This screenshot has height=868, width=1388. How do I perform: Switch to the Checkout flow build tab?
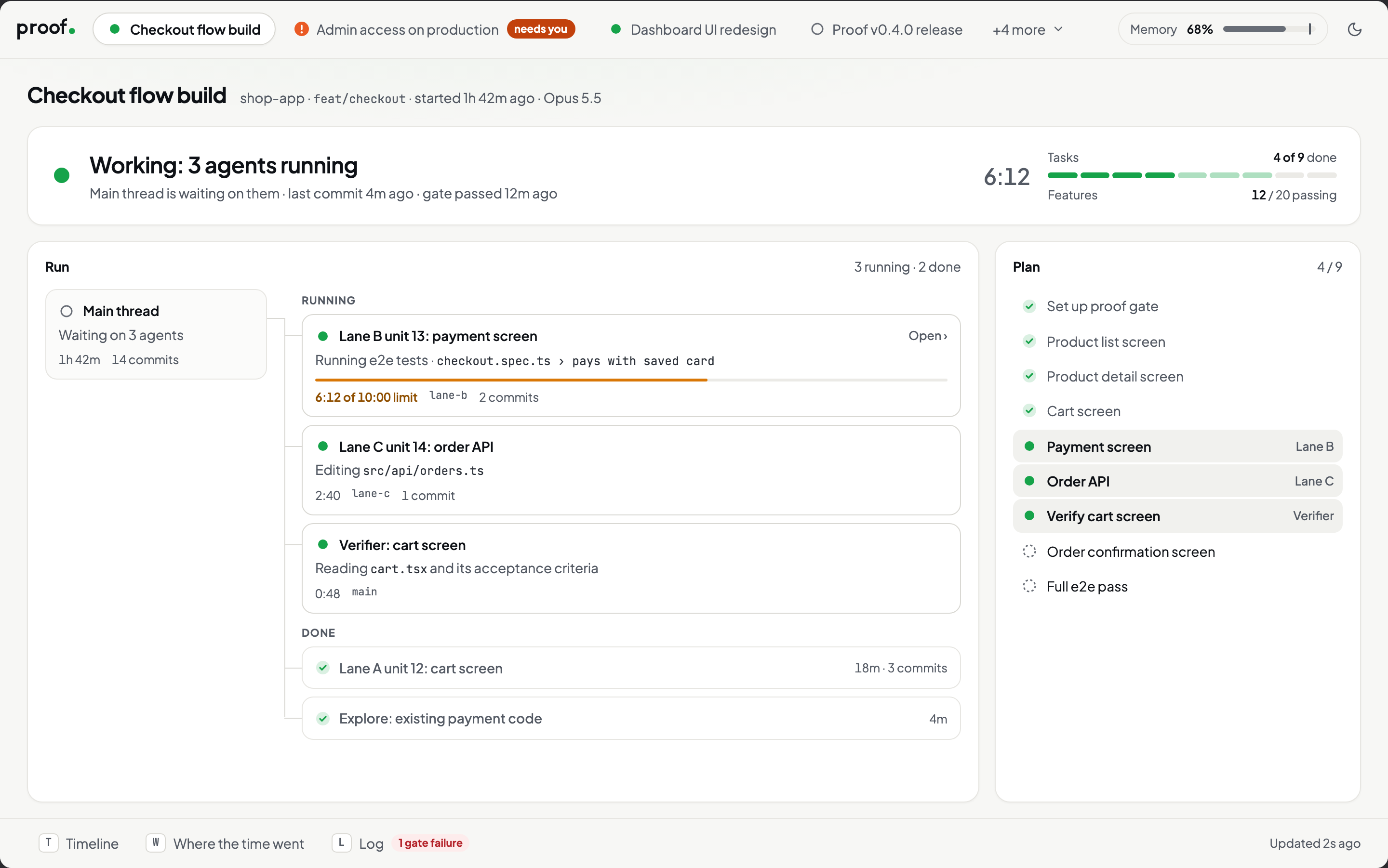184,29
